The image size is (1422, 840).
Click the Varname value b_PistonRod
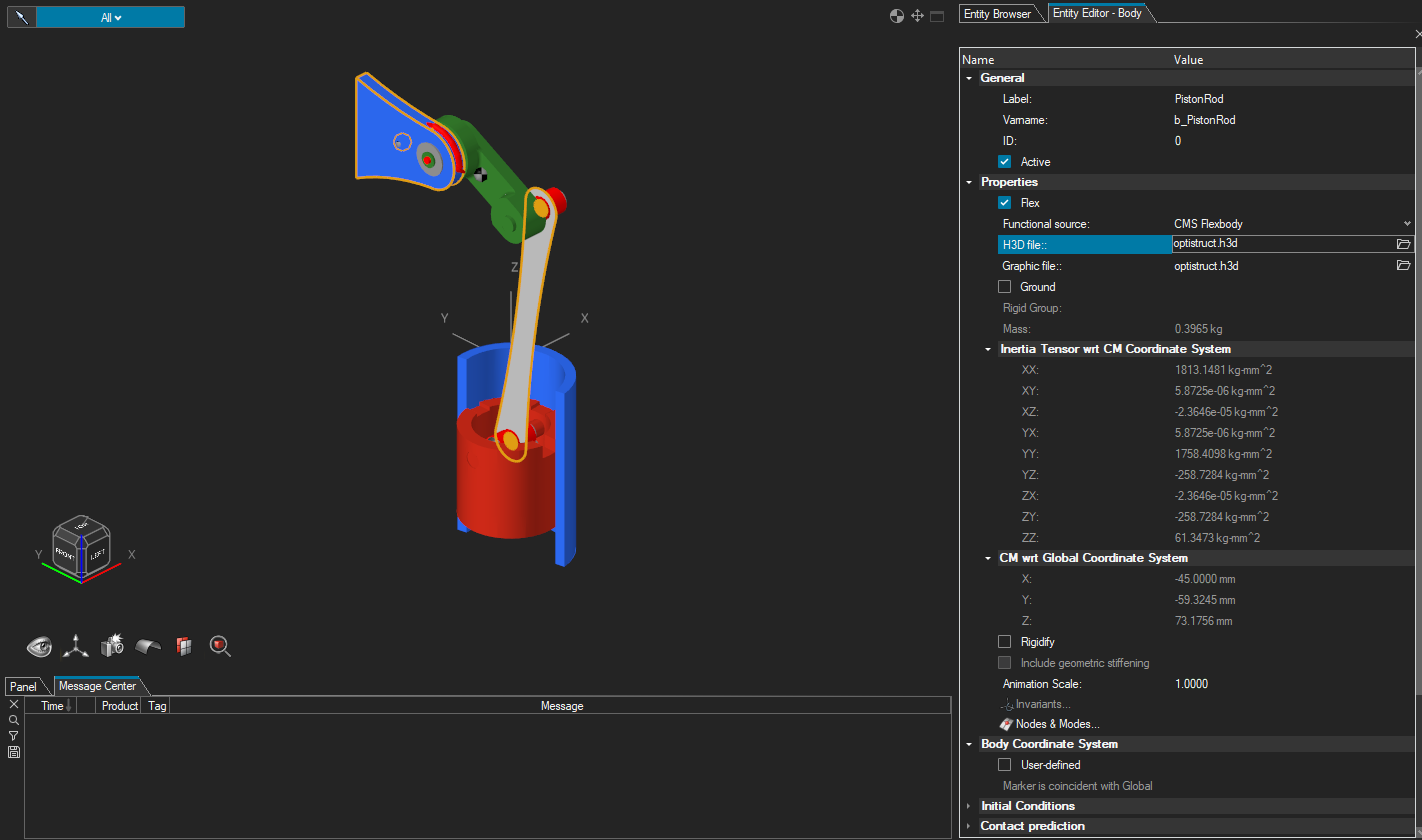(1204, 120)
